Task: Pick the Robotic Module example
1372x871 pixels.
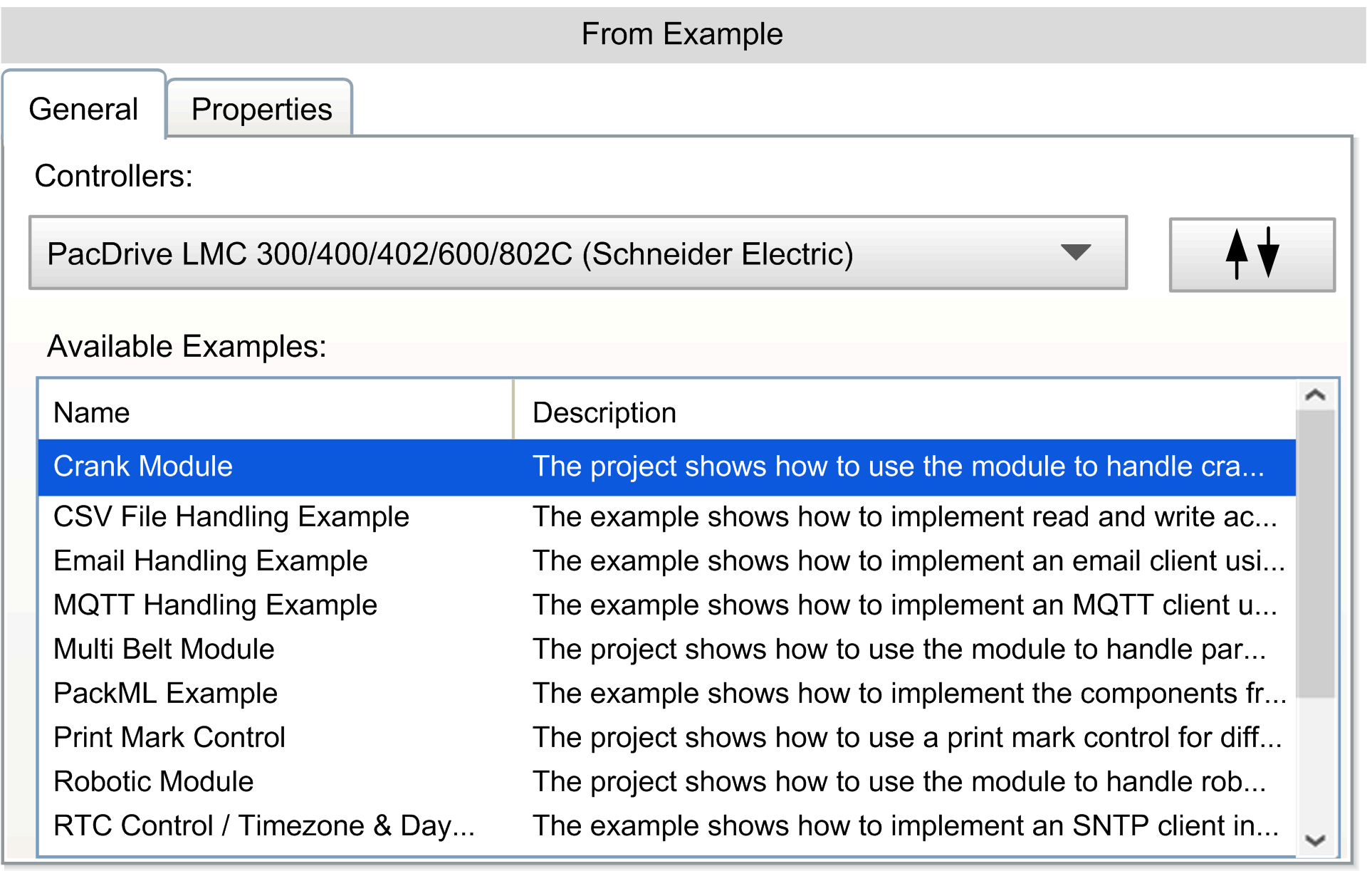Action: coord(153,781)
